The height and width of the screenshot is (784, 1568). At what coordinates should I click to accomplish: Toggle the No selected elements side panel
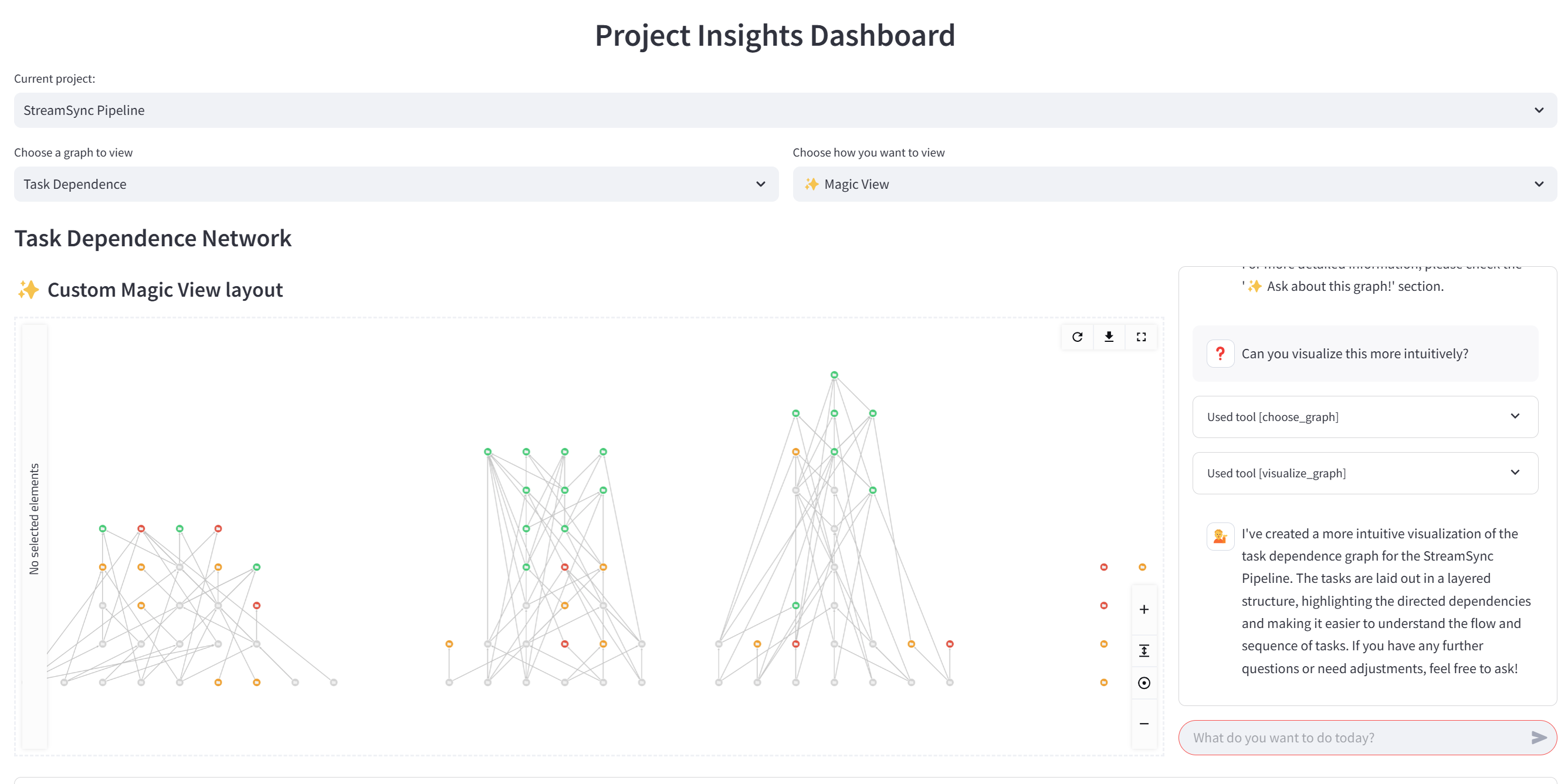[34, 518]
